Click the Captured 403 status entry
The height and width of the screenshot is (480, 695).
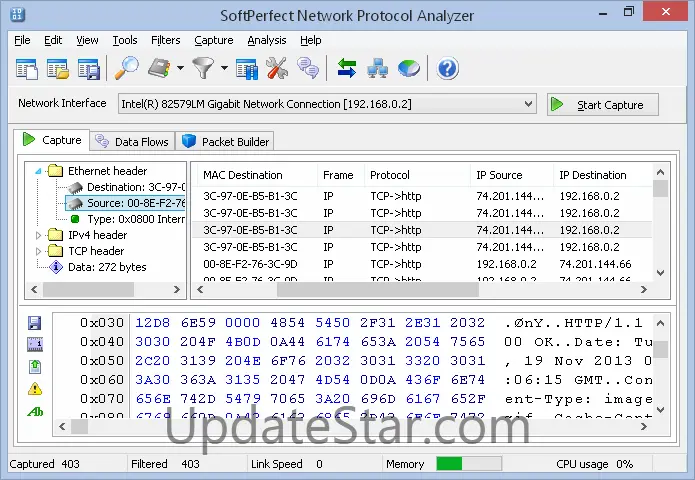(x=44, y=464)
